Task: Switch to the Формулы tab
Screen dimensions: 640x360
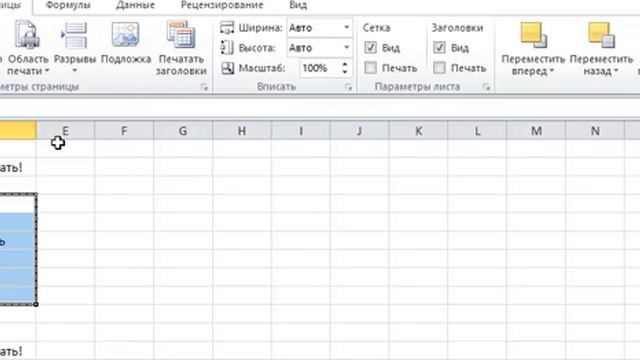Action: click(68, 5)
